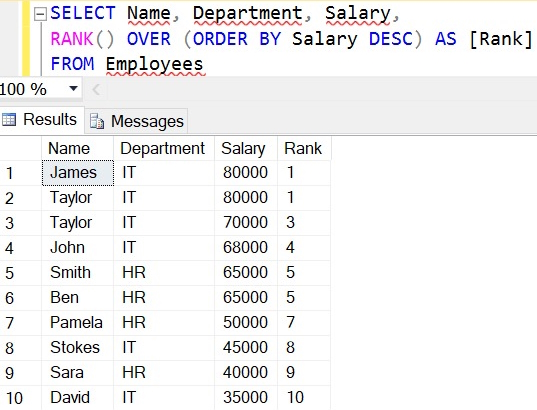Click the top-left grid corner select-all cell

coord(21,148)
